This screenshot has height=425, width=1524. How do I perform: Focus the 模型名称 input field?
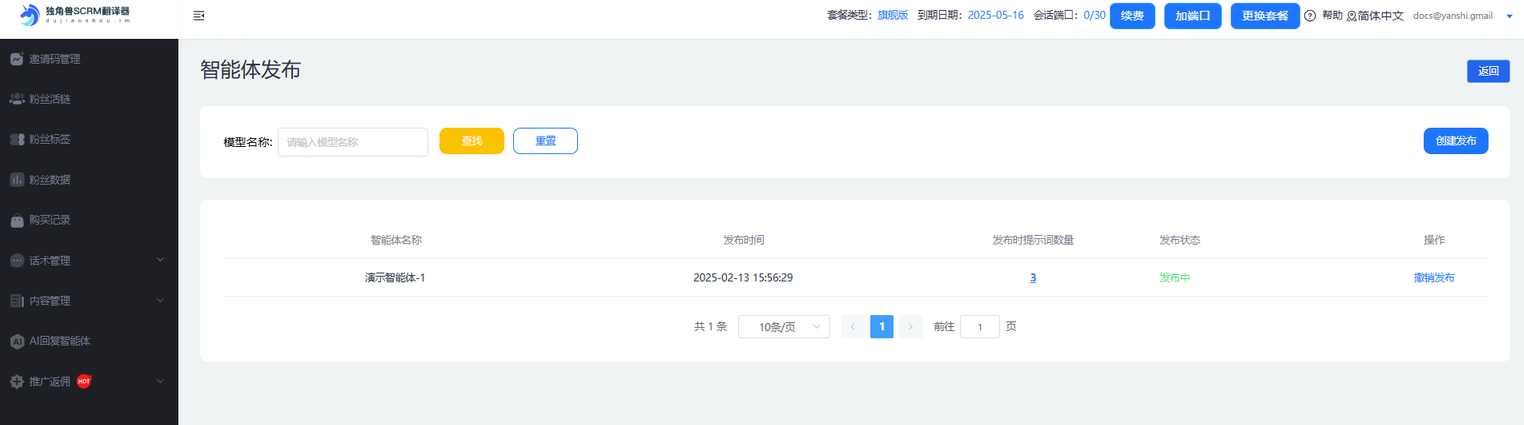point(353,142)
